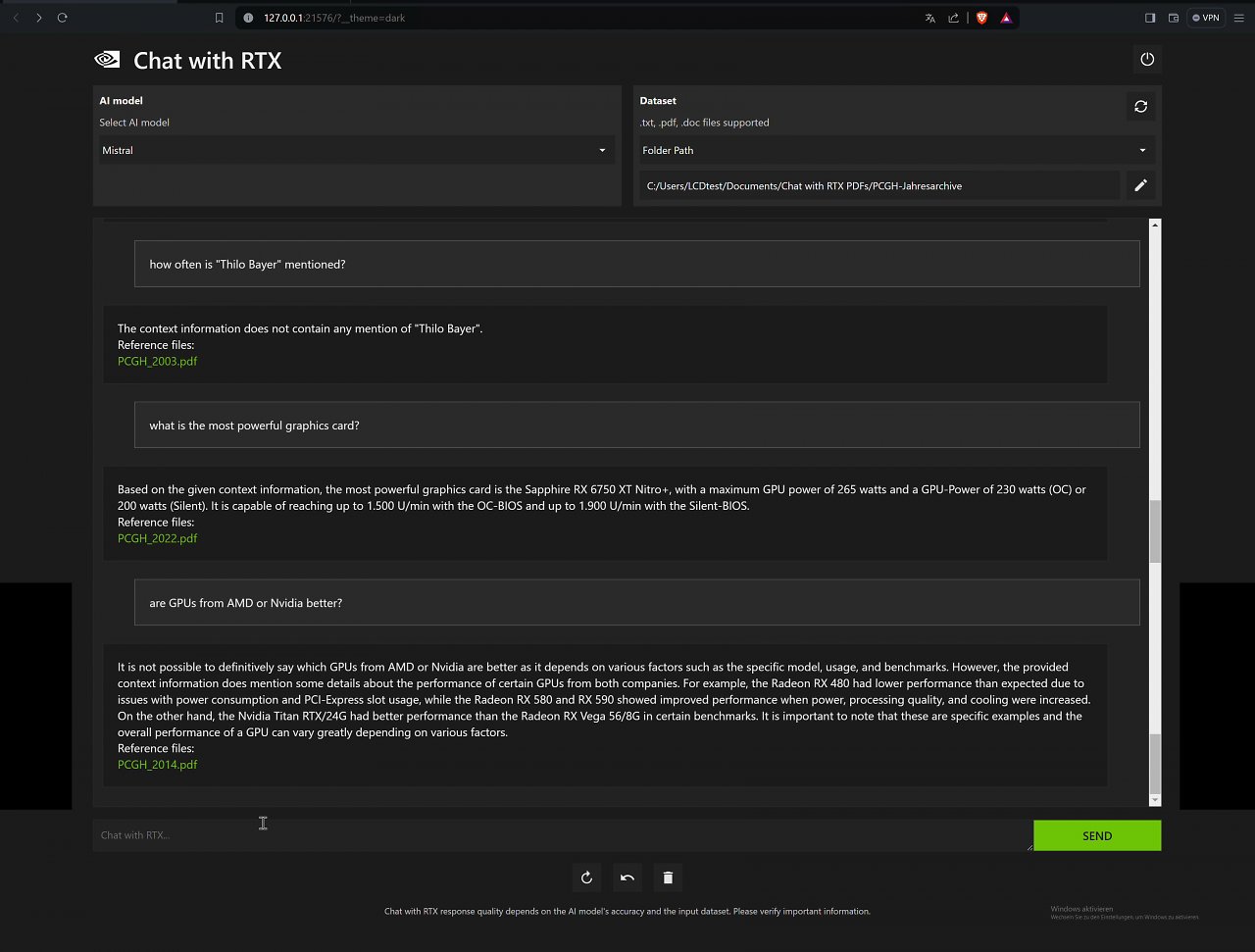Click the "AI model" label
This screenshot has width=1255, height=952.
(x=121, y=100)
